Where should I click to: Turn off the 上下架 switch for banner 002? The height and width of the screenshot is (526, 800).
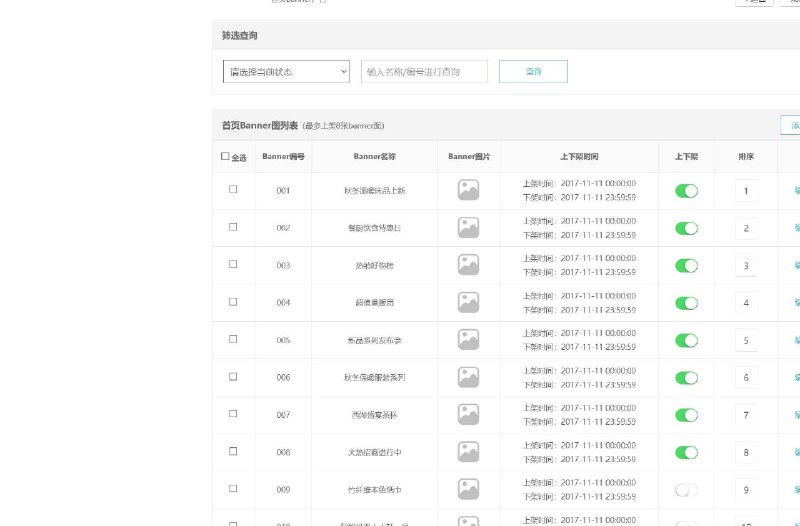[x=686, y=228]
